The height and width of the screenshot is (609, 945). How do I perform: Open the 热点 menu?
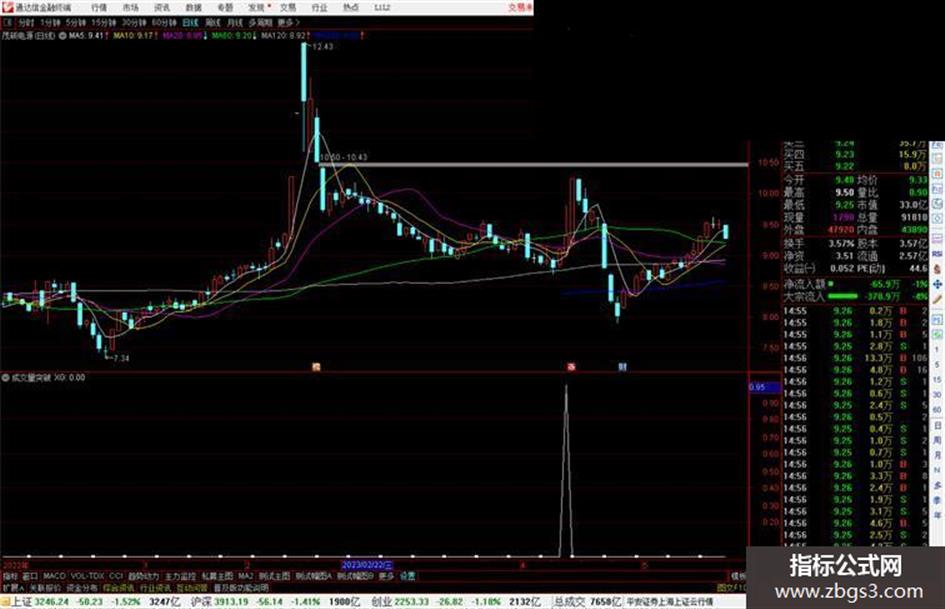coord(351,8)
